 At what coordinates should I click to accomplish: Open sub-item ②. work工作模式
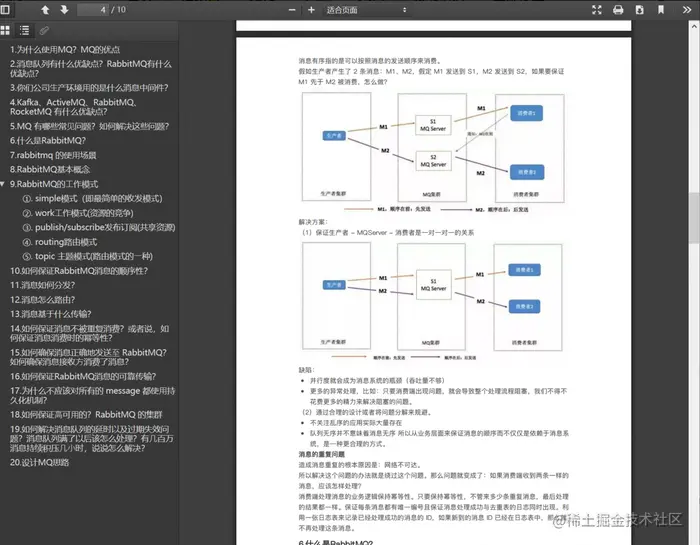point(78,213)
